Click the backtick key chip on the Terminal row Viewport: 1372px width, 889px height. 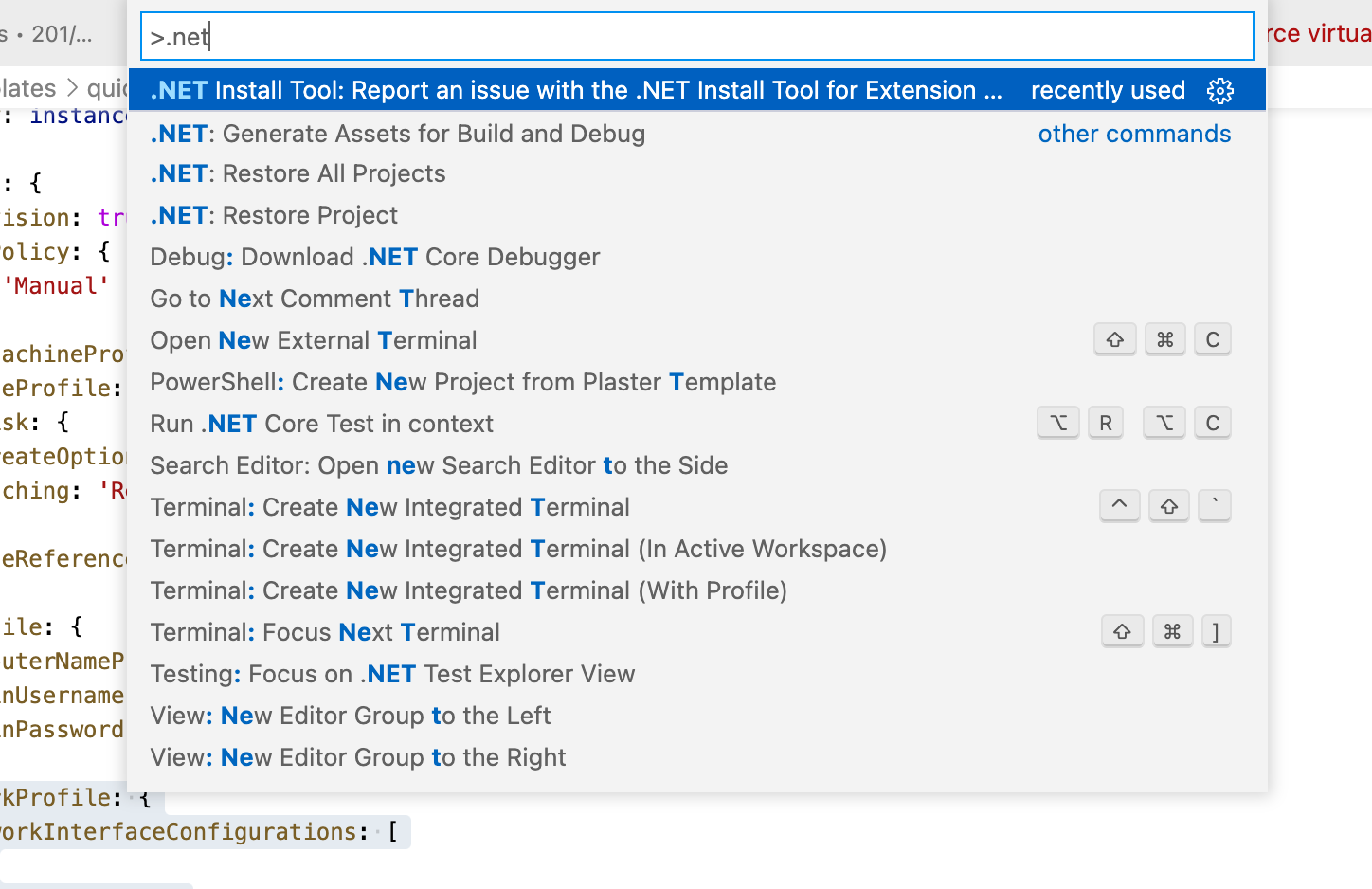(1215, 505)
